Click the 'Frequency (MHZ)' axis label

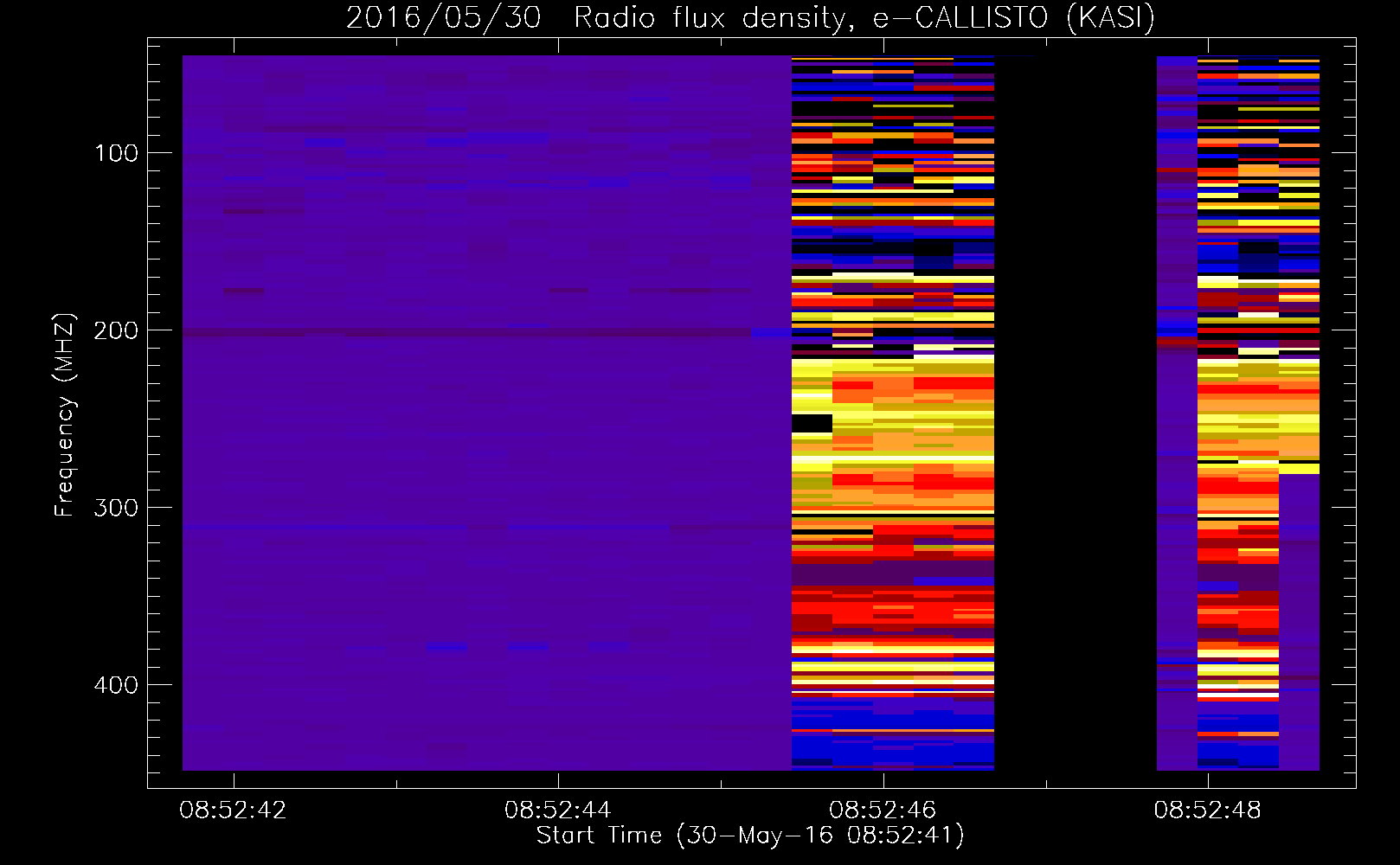point(65,415)
